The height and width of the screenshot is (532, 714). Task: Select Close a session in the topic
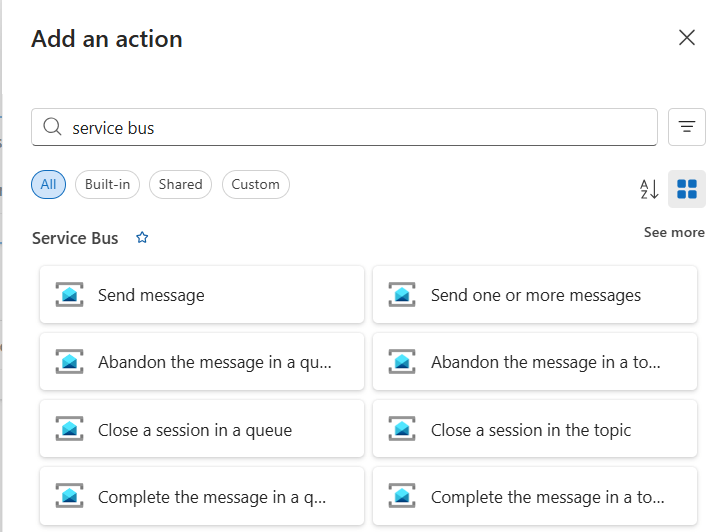[x=531, y=430]
